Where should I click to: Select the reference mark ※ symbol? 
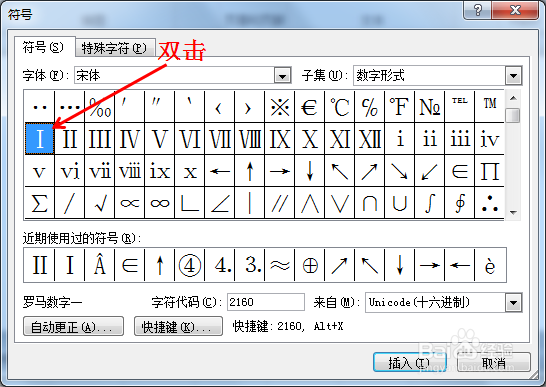coord(280,107)
